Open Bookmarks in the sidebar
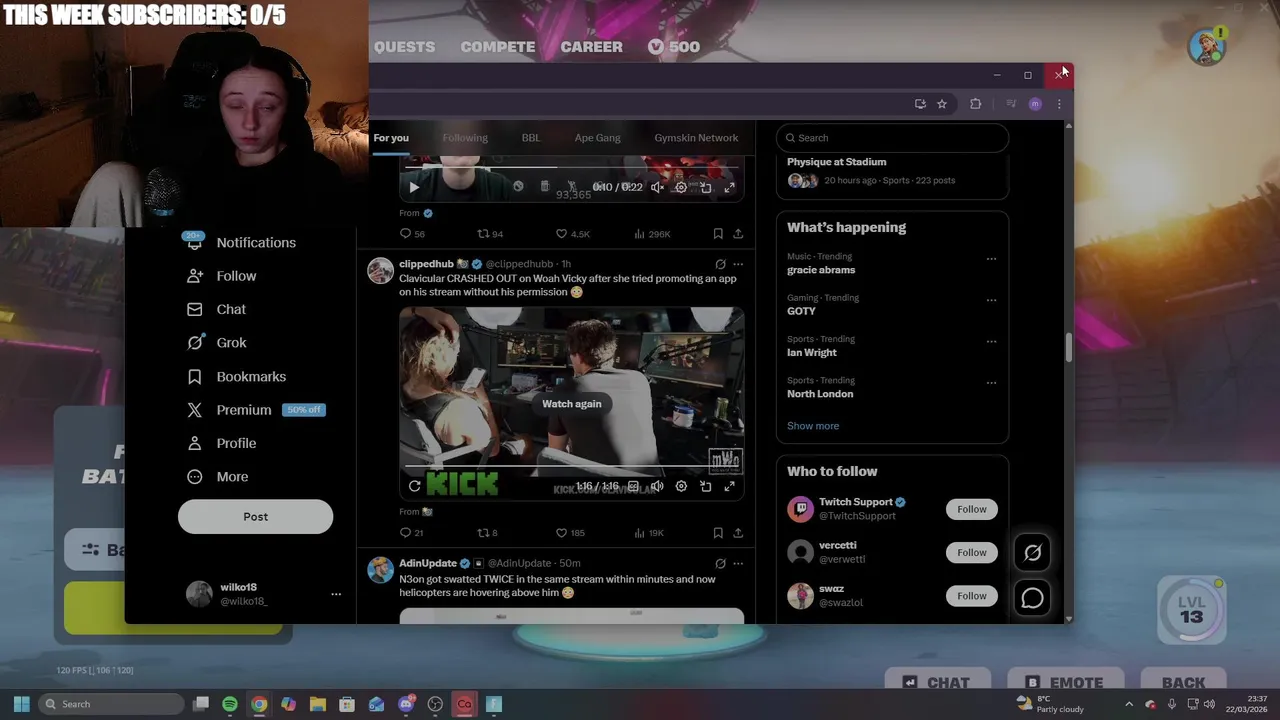1280x720 pixels. click(237, 377)
